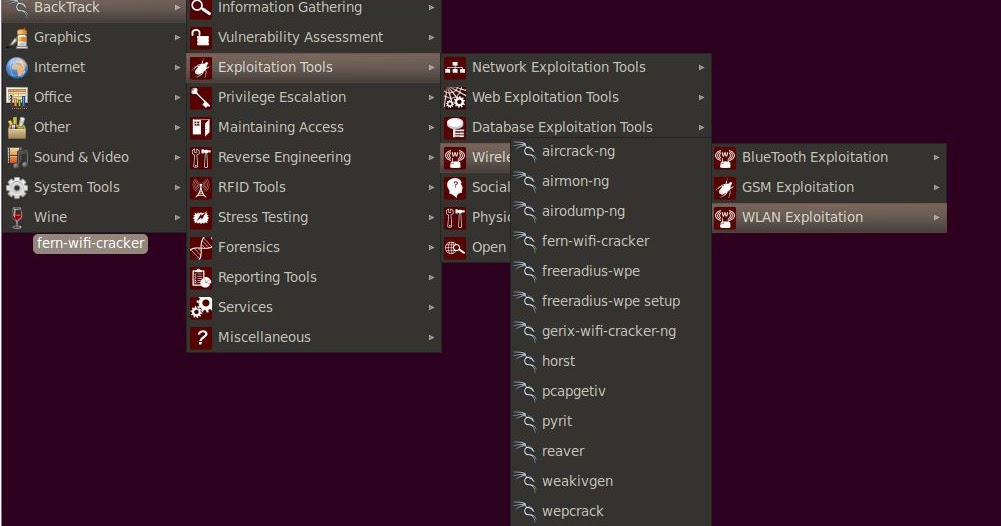Launch airmon-ng from the list

[x=611, y=181]
